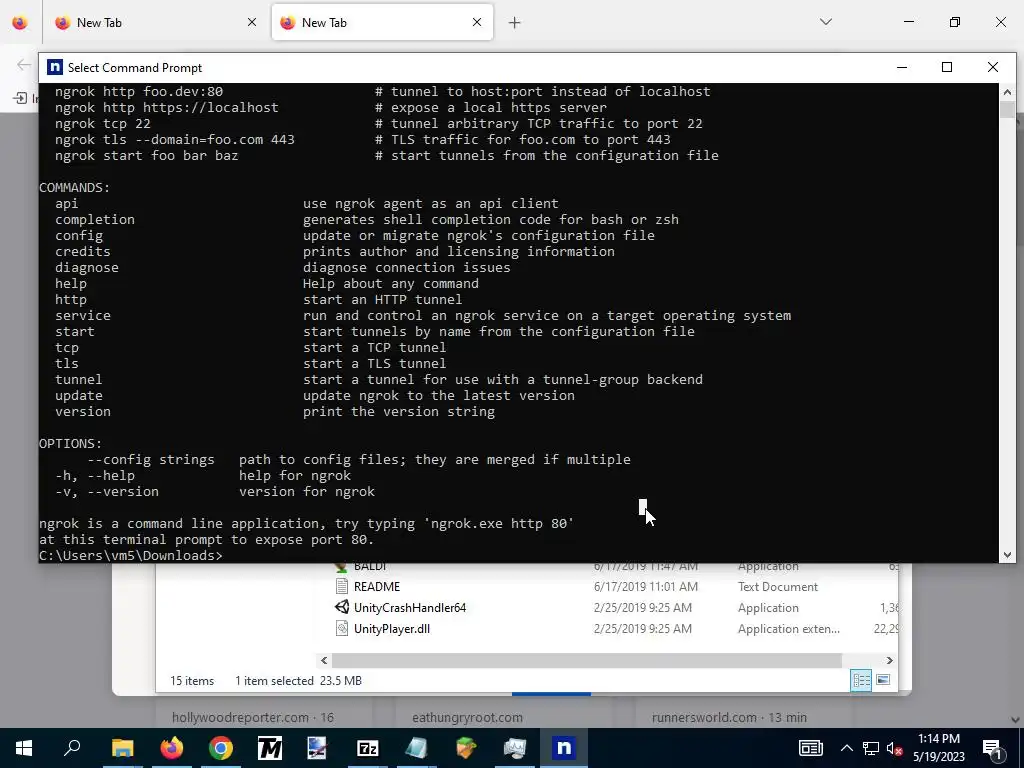The height and width of the screenshot is (768, 1024).
Task: Select UnityPlayer.dll file in Explorer
Action: [x=392, y=628]
